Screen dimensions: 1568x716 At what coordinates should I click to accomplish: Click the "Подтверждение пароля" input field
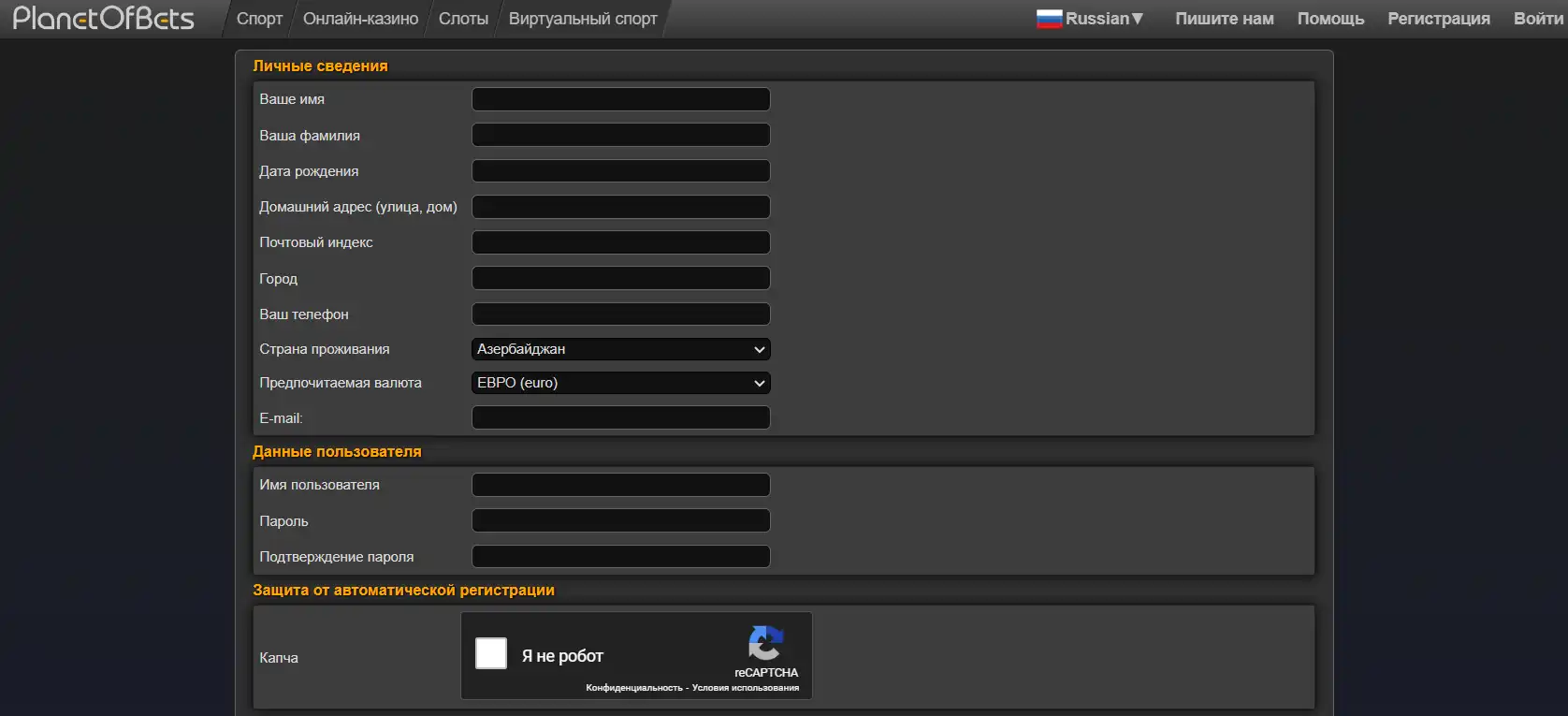621,556
